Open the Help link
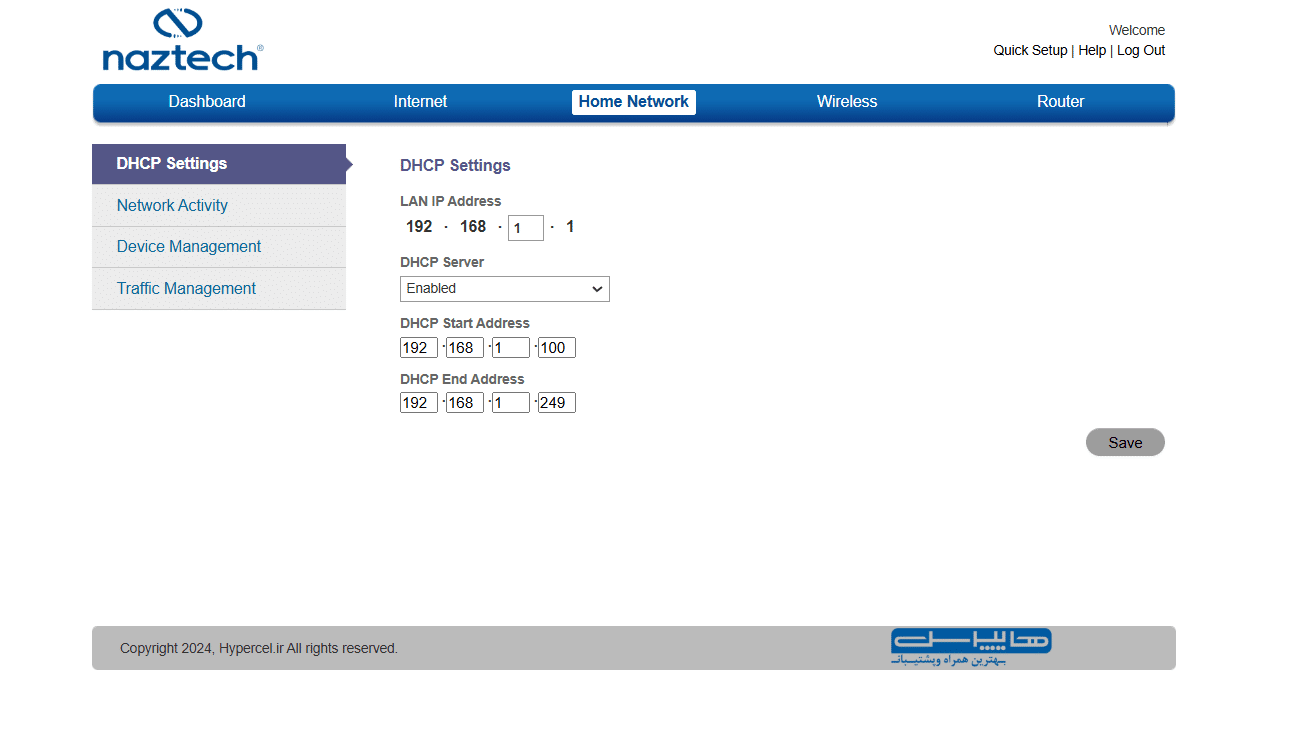 point(1091,51)
